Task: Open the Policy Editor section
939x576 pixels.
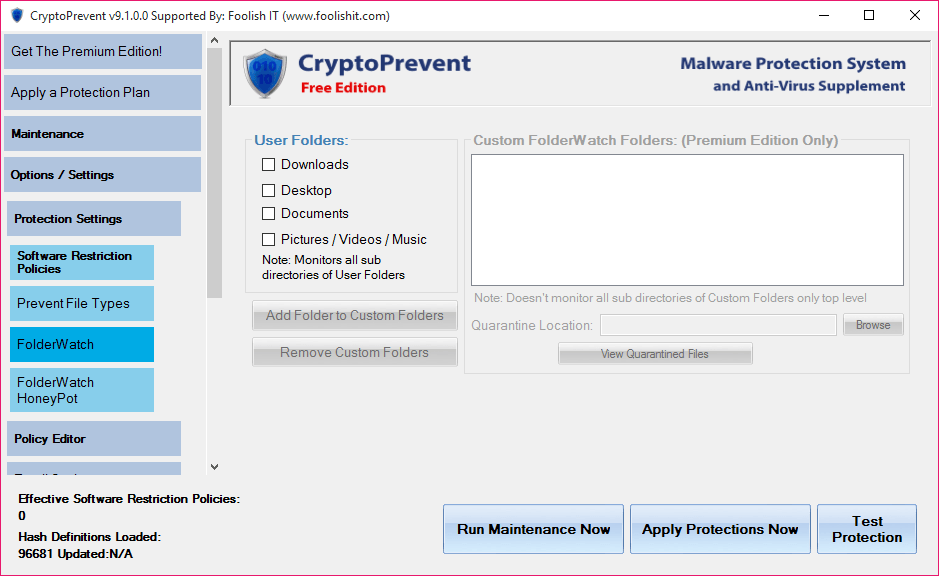Action: coord(94,439)
